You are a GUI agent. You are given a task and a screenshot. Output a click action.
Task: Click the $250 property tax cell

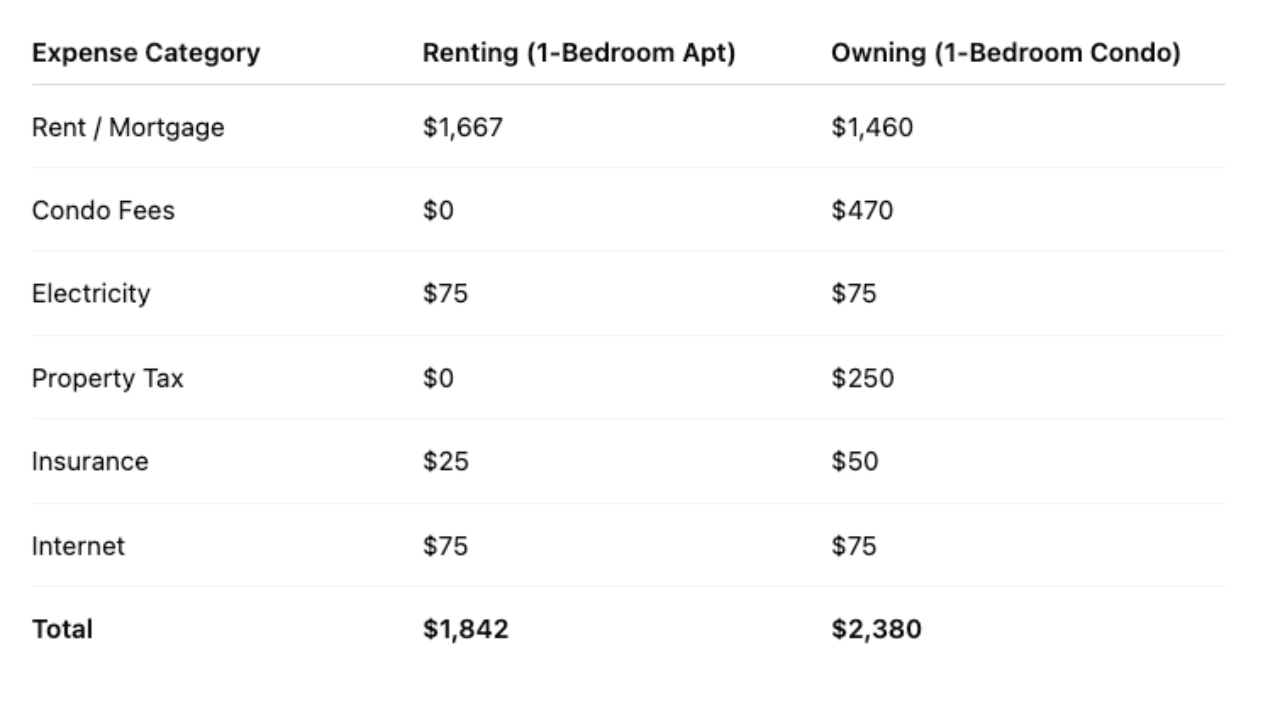click(862, 379)
